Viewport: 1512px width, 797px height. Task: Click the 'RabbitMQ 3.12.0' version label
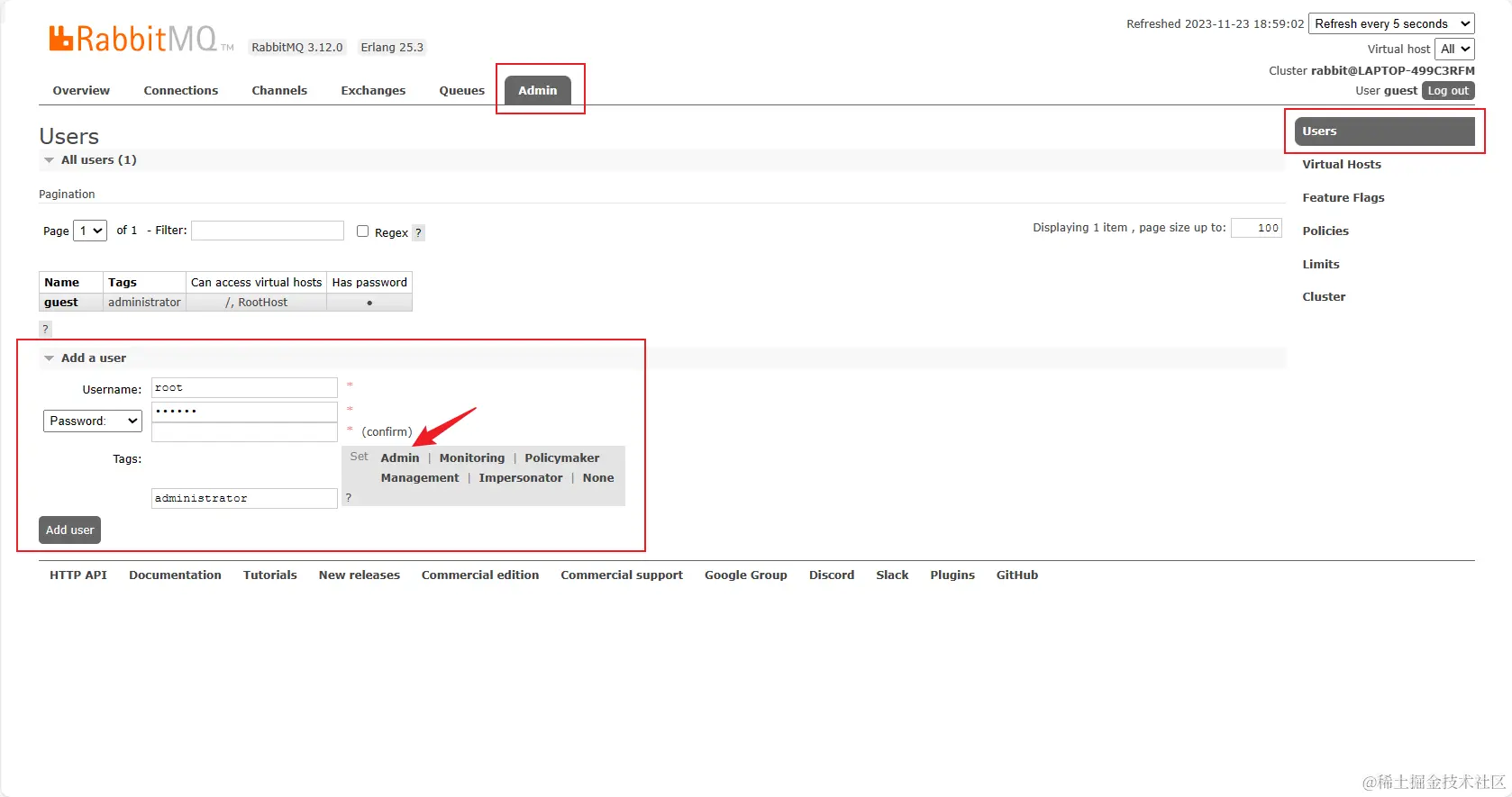[297, 48]
